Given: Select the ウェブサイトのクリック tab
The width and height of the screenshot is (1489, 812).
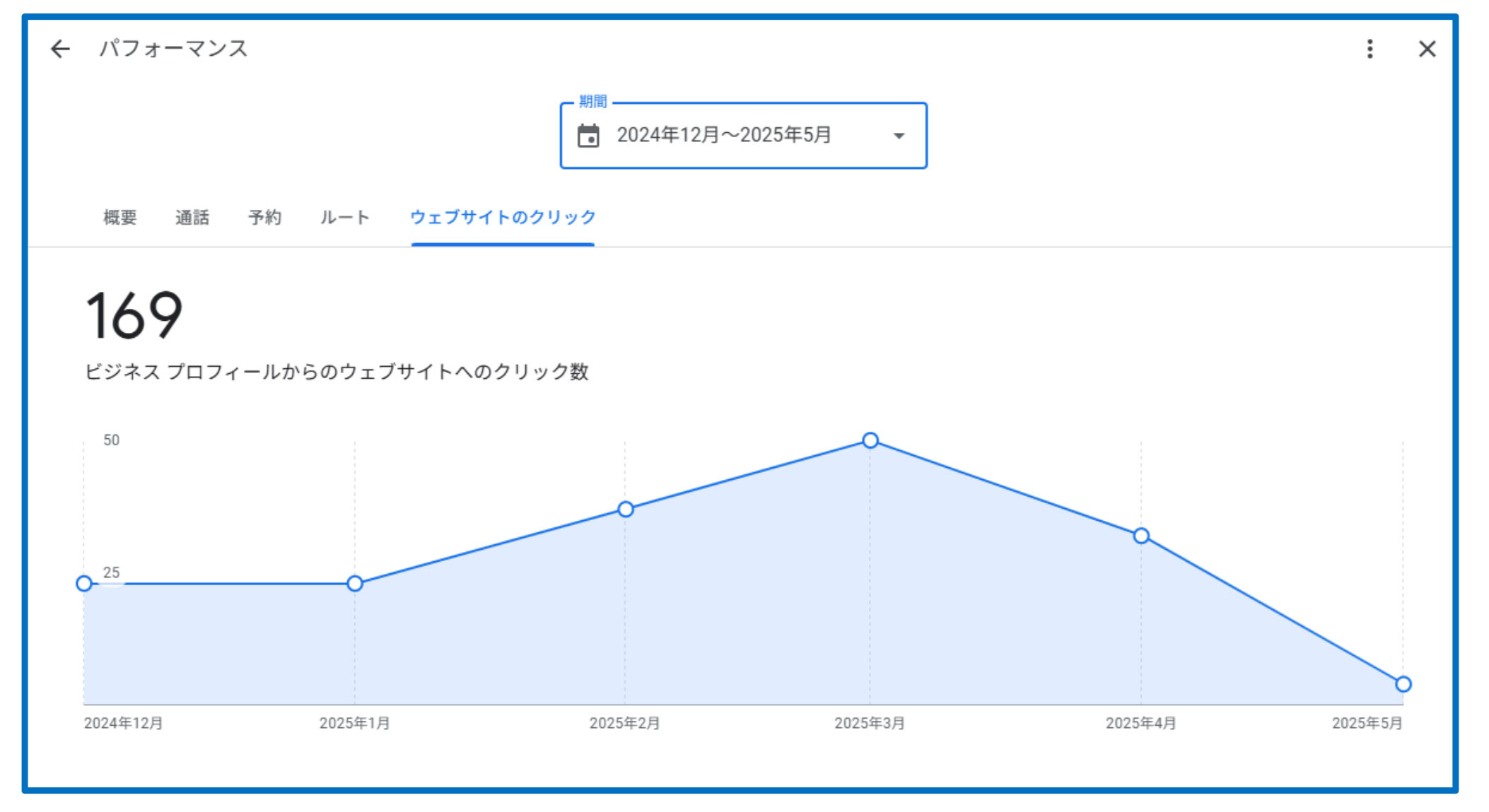Looking at the screenshot, I should (503, 217).
